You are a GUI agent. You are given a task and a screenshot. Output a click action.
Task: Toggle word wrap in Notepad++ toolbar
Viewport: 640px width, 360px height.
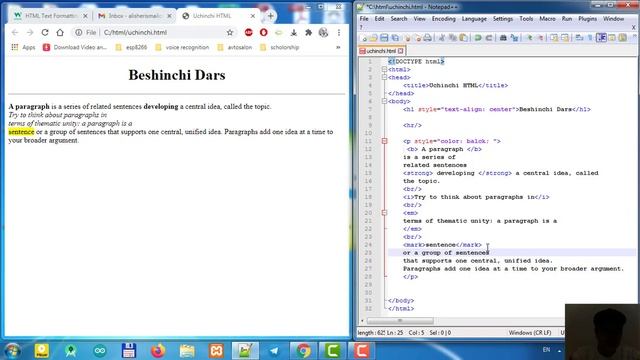(x=579, y=38)
